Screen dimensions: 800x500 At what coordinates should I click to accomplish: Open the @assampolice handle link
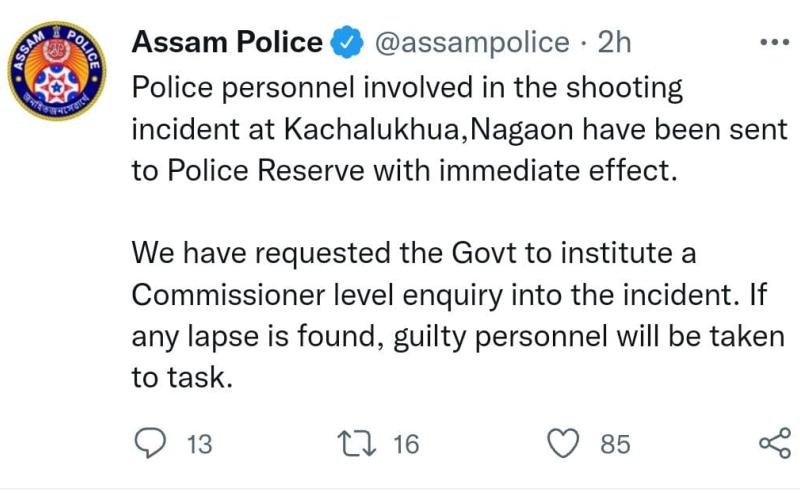pos(472,43)
